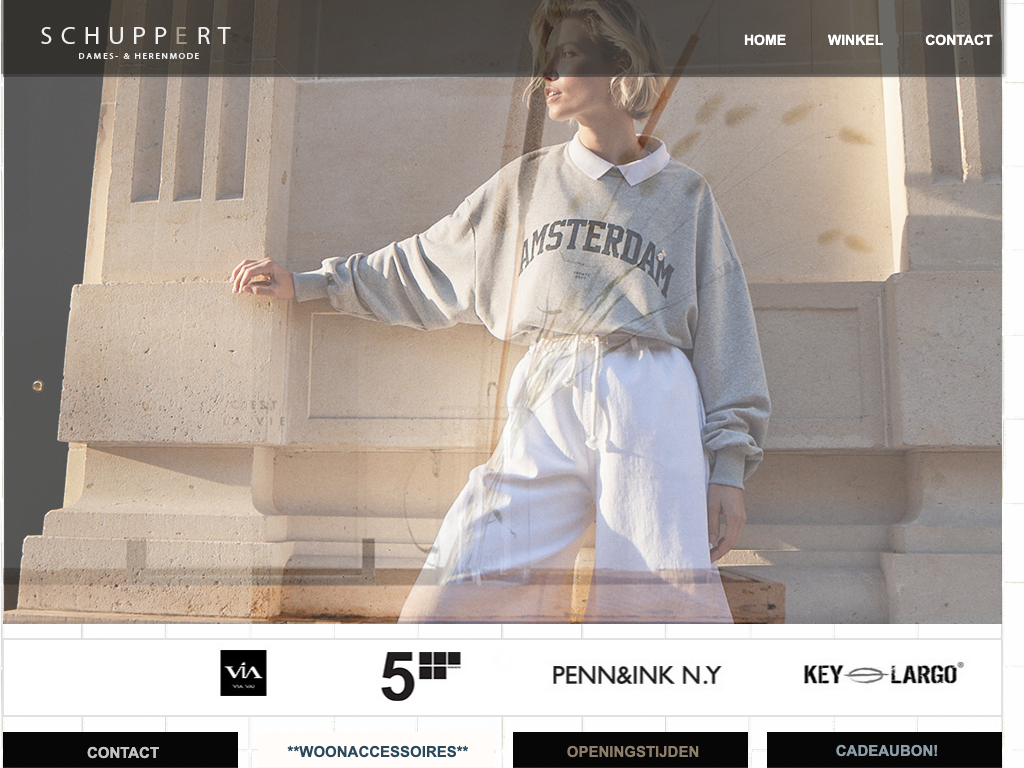Click the Key Largo brand logo
The height and width of the screenshot is (768, 1024).
click(x=883, y=674)
